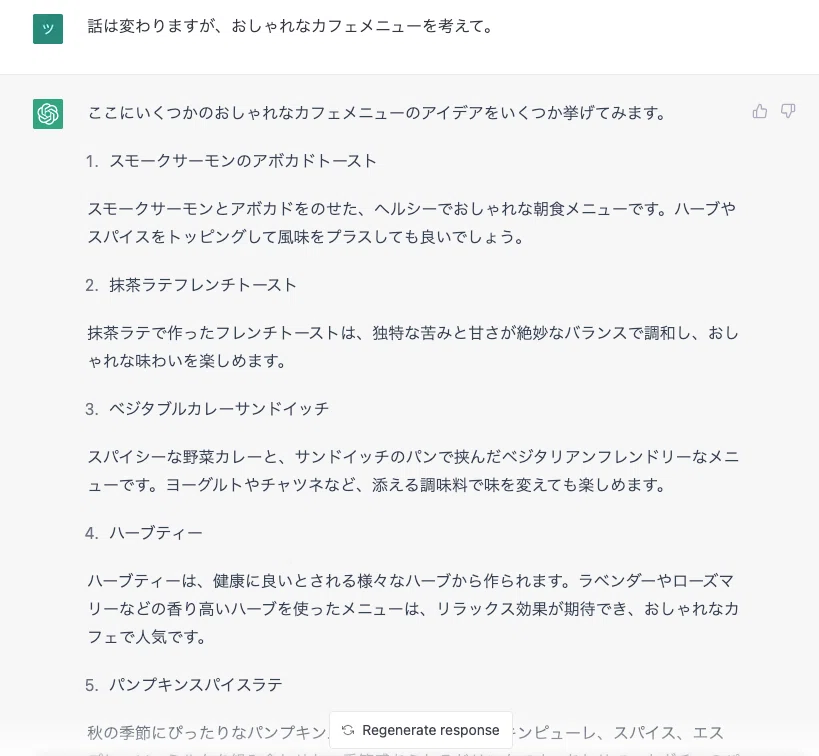Image resolution: width=819 pixels, height=756 pixels.
Task: Click the intro sentence ここにいくつかのおしゃれな
Action: pos(377,113)
